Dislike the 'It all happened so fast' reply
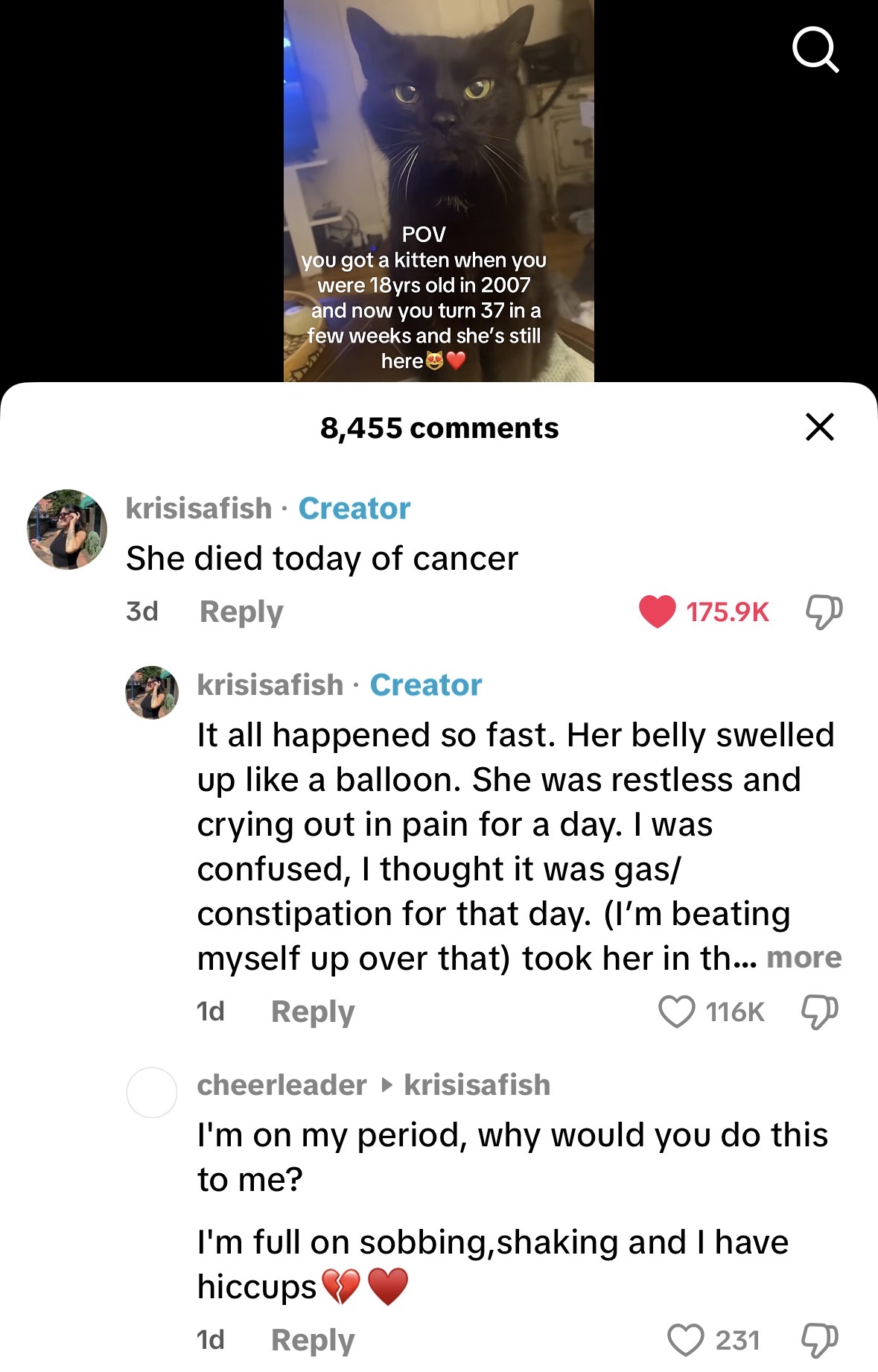878x1372 pixels. (x=819, y=1011)
